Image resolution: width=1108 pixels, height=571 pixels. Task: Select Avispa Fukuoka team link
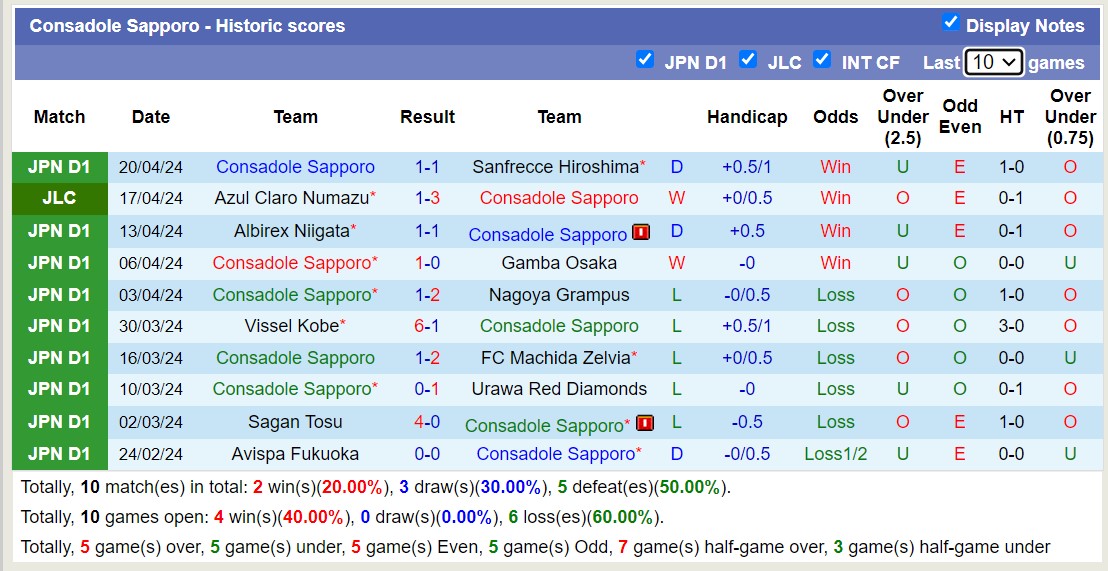coord(295,454)
